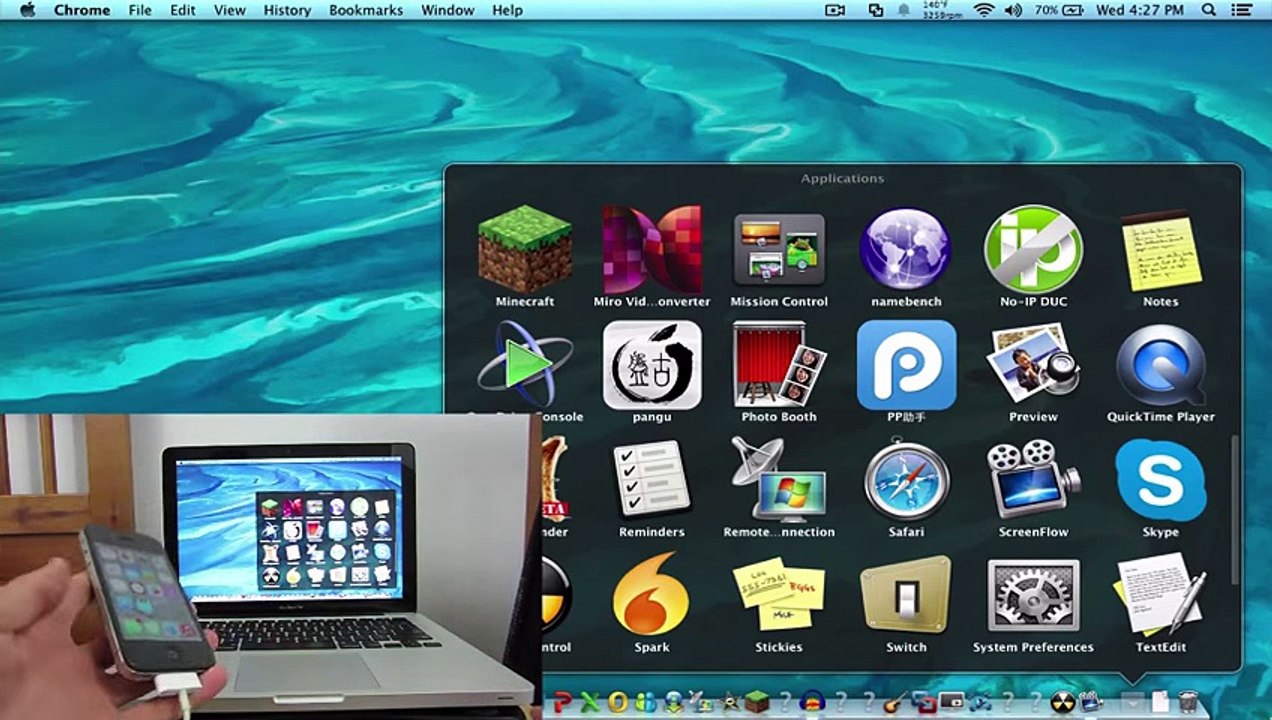
Task: Open Stickies
Action: tap(779, 595)
